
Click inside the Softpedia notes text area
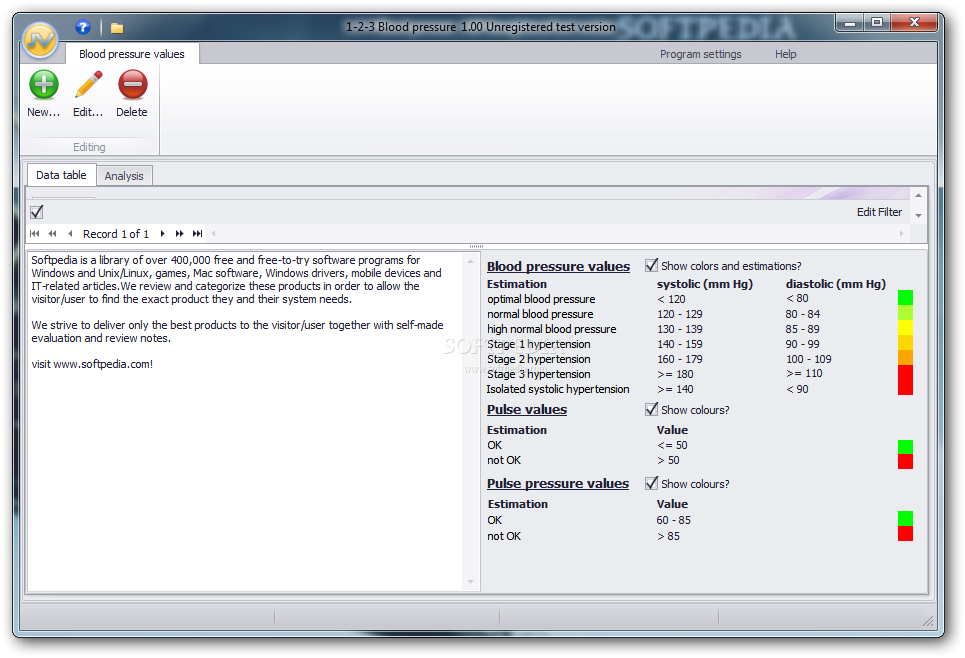[x=245, y=421]
